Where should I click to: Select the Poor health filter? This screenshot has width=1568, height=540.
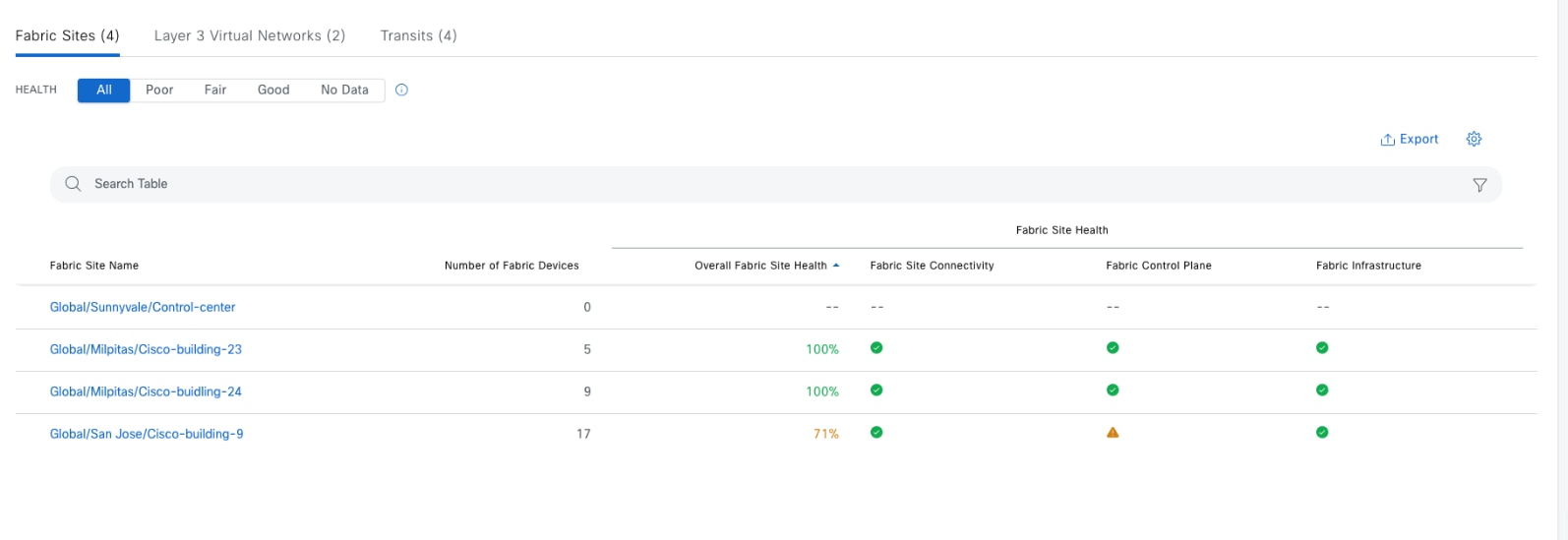tap(159, 90)
